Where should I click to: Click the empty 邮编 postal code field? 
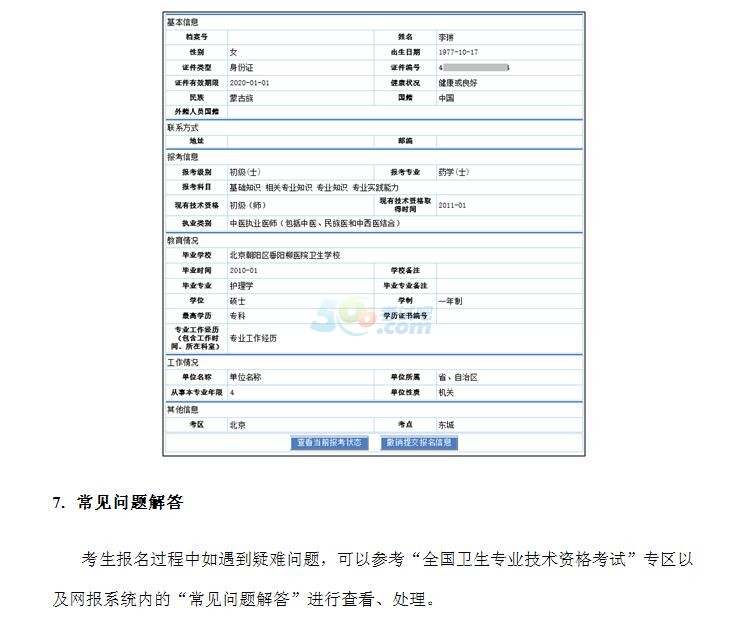pyautogui.click(x=510, y=141)
